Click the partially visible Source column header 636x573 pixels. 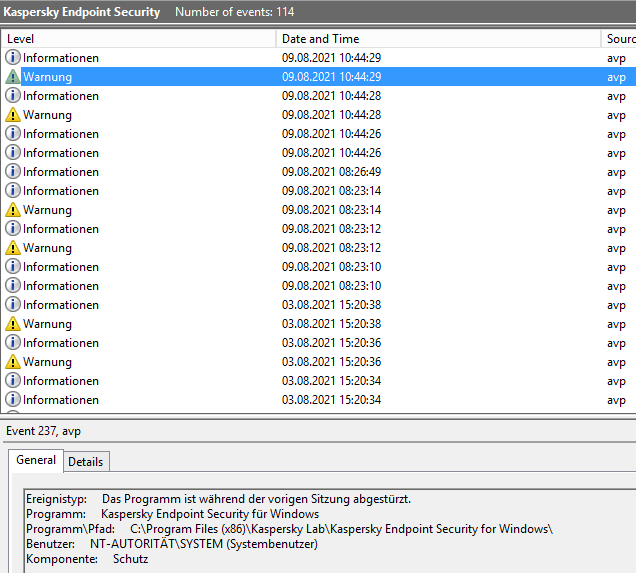(619, 39)
